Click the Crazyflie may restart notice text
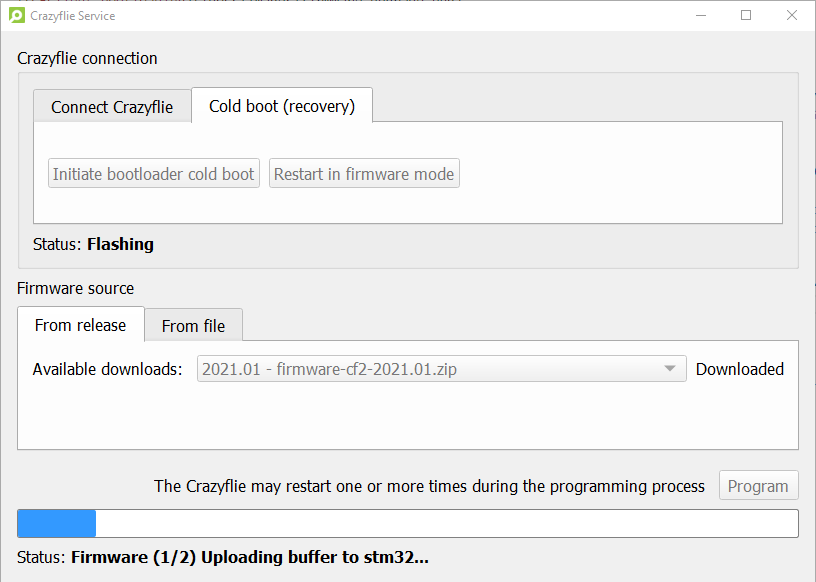The image size is (816, 582). click(x=429, y=486)
